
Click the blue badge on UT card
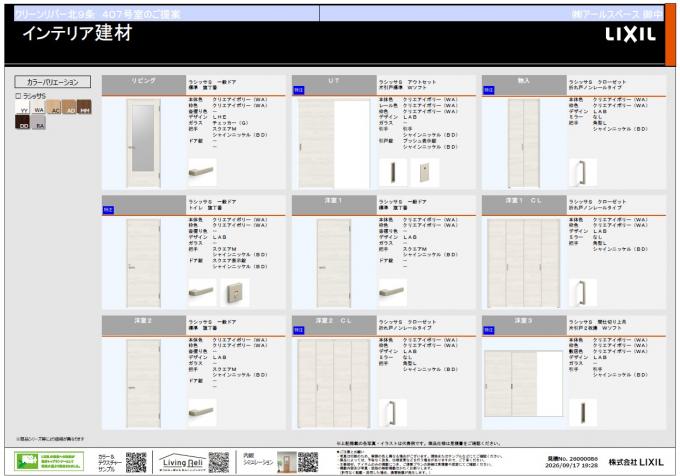coord(298,90)
